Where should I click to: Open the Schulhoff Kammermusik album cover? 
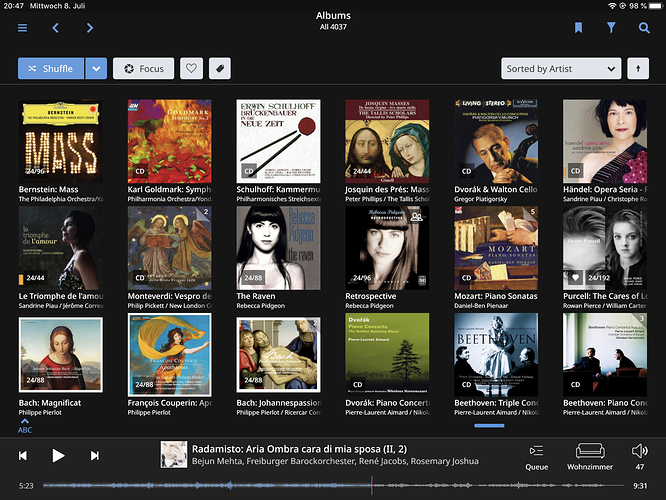point(279,141)
